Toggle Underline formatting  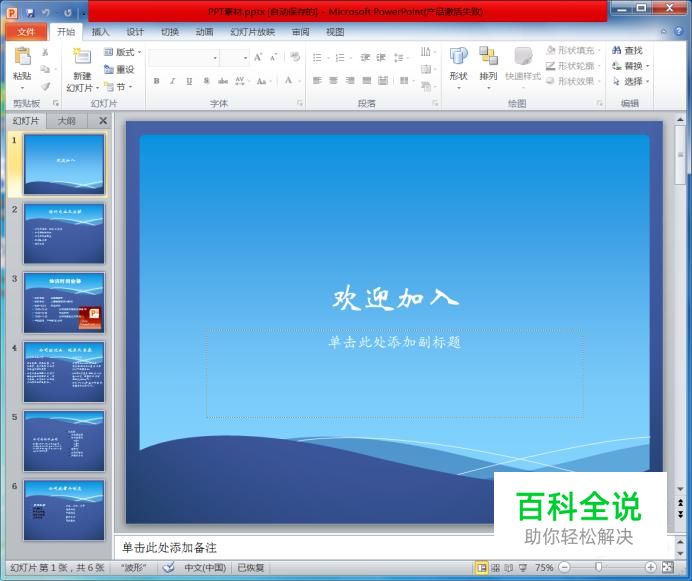click(x=189, y=81)
